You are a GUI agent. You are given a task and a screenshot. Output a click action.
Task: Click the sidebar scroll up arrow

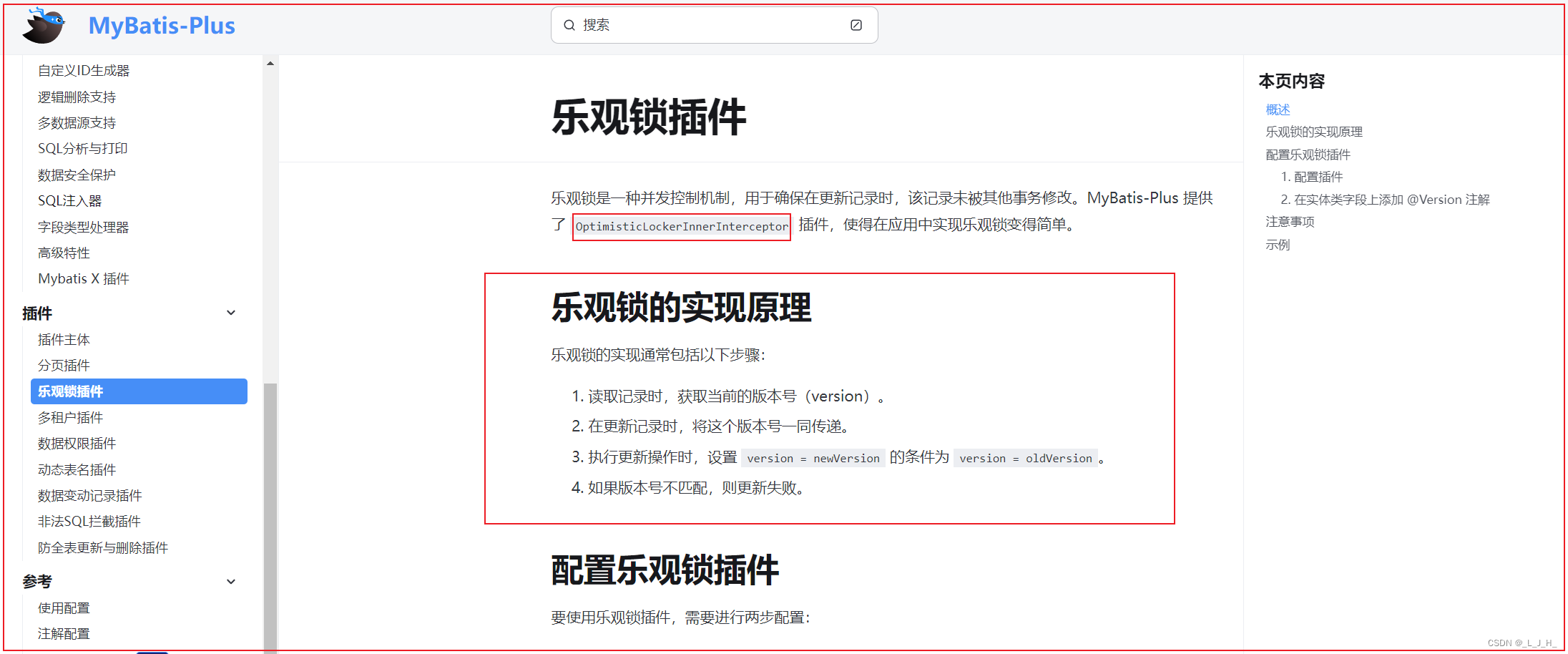[x=270, y=64]
